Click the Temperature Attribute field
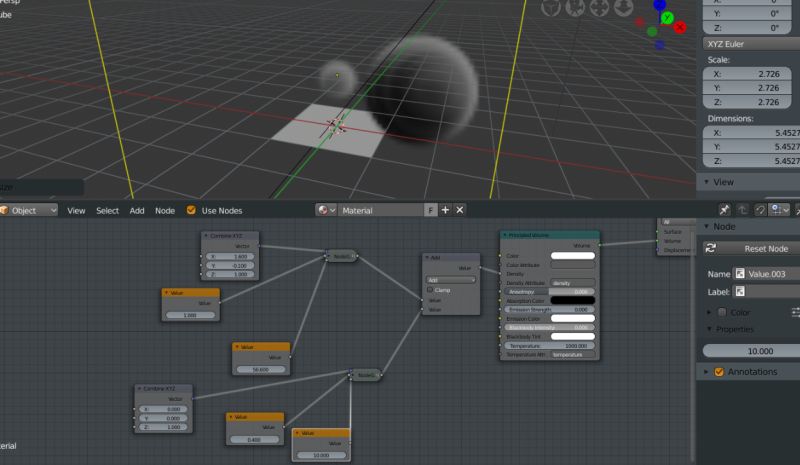Image resolution: width=800 pixels, height=465 pixels. [x=572, y=355]
